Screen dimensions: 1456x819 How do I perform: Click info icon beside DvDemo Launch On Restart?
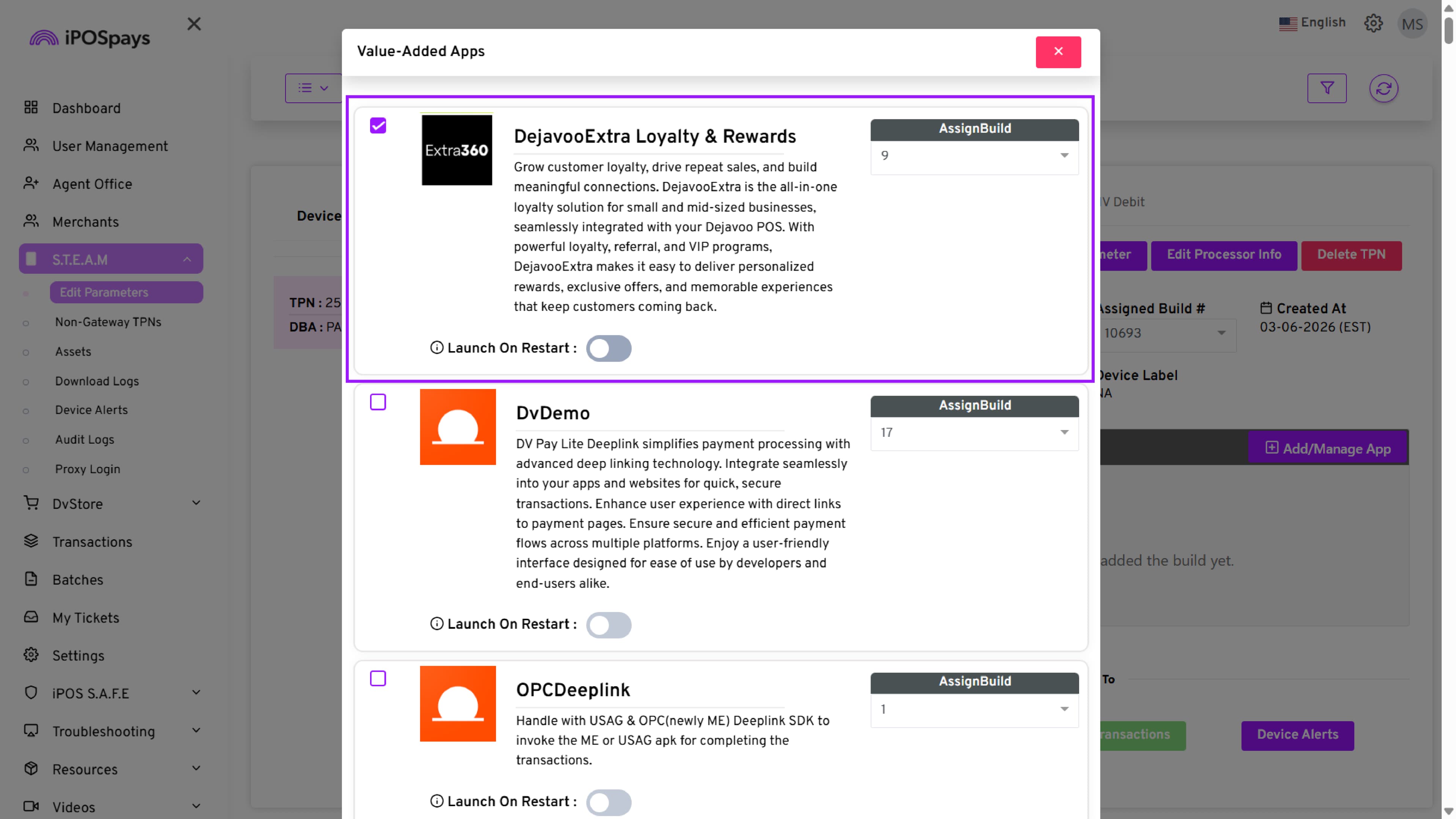pos(436,623)
